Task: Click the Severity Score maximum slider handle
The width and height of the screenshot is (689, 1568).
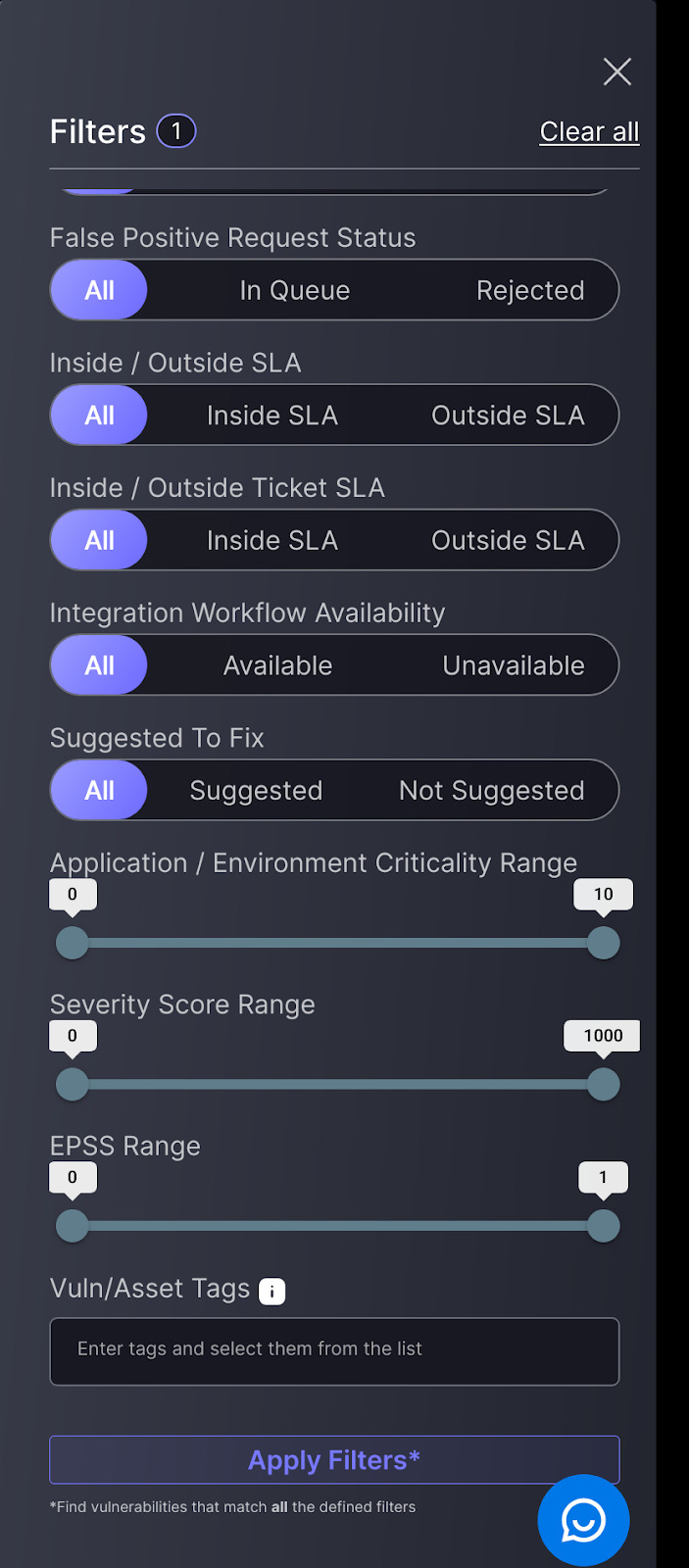Action: click(x=603, y=1084)
